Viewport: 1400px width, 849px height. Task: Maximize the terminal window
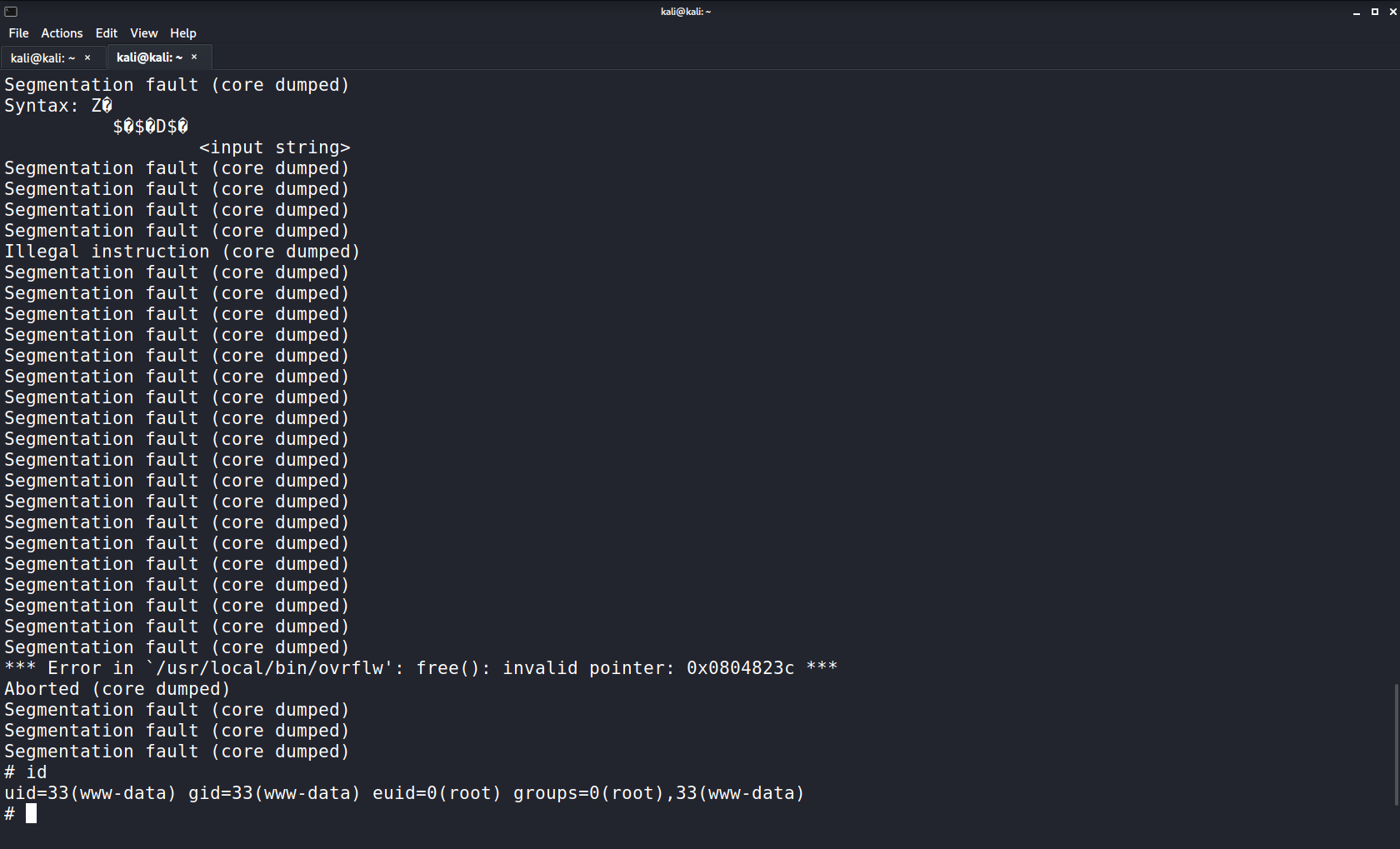(1374, 12)
